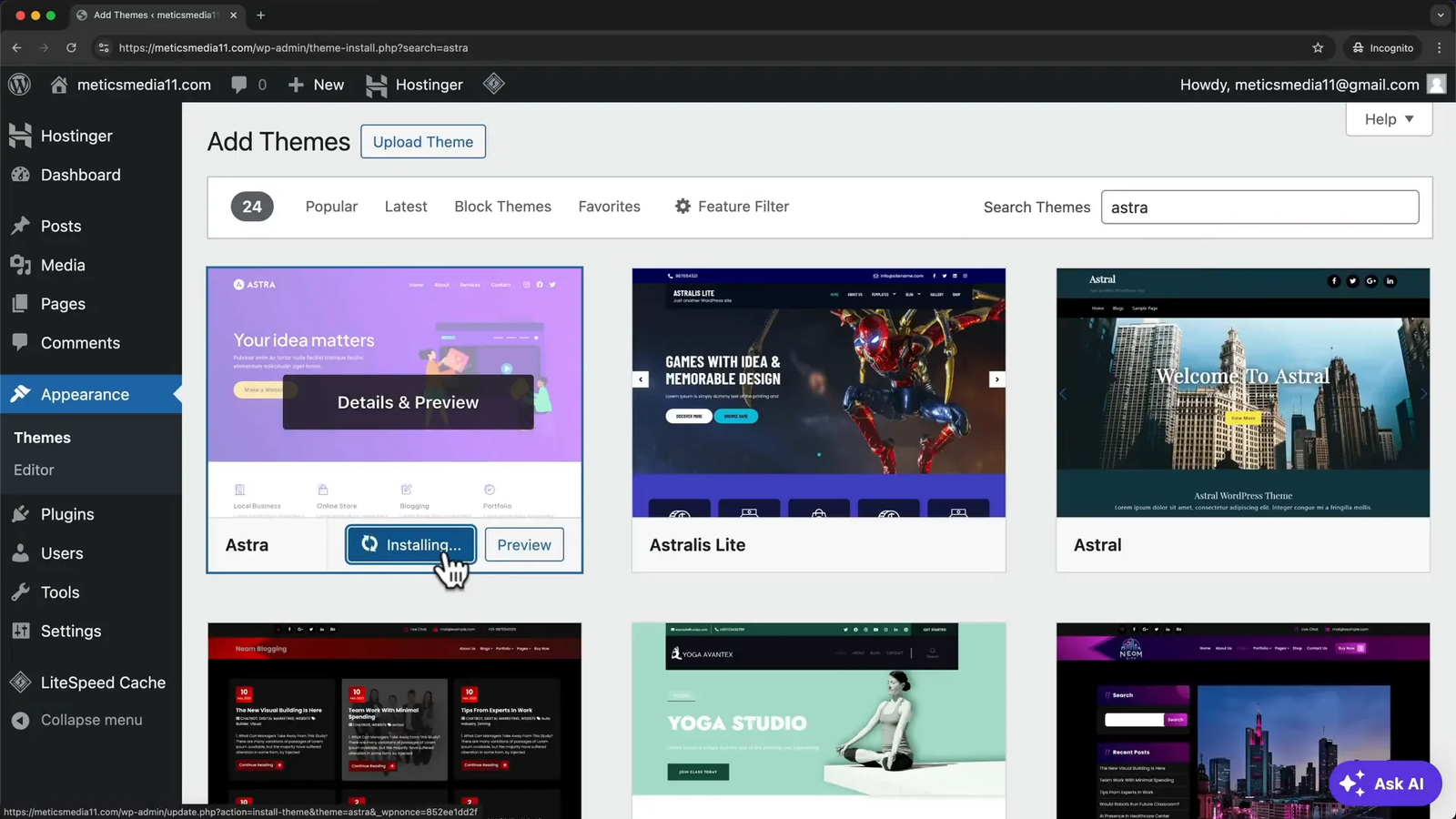
Task: Close the Add Themes browser tab
Action: tap(233, 15)
